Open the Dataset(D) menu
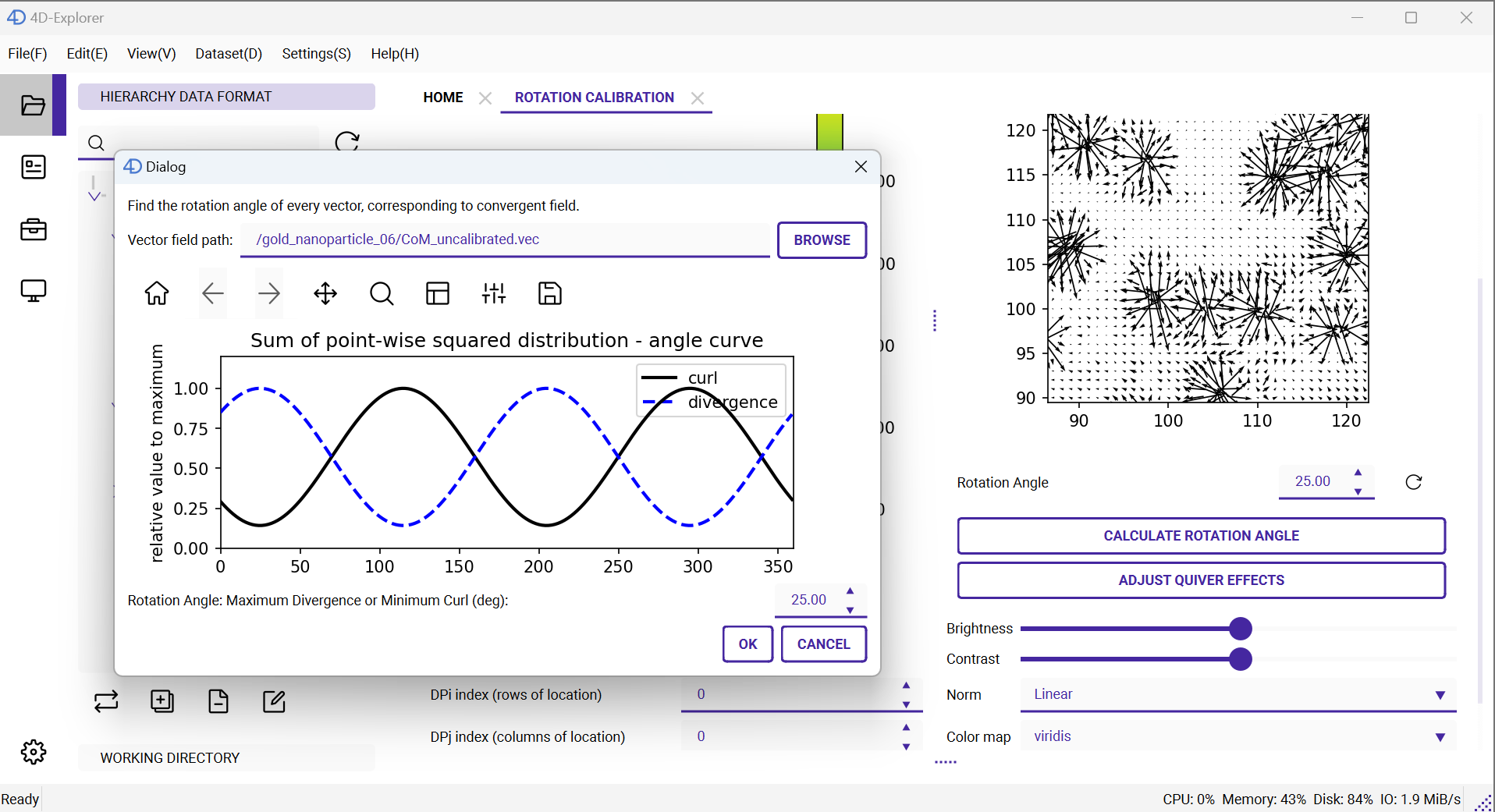Screen dimensions: 1495x812 point(229,54)
